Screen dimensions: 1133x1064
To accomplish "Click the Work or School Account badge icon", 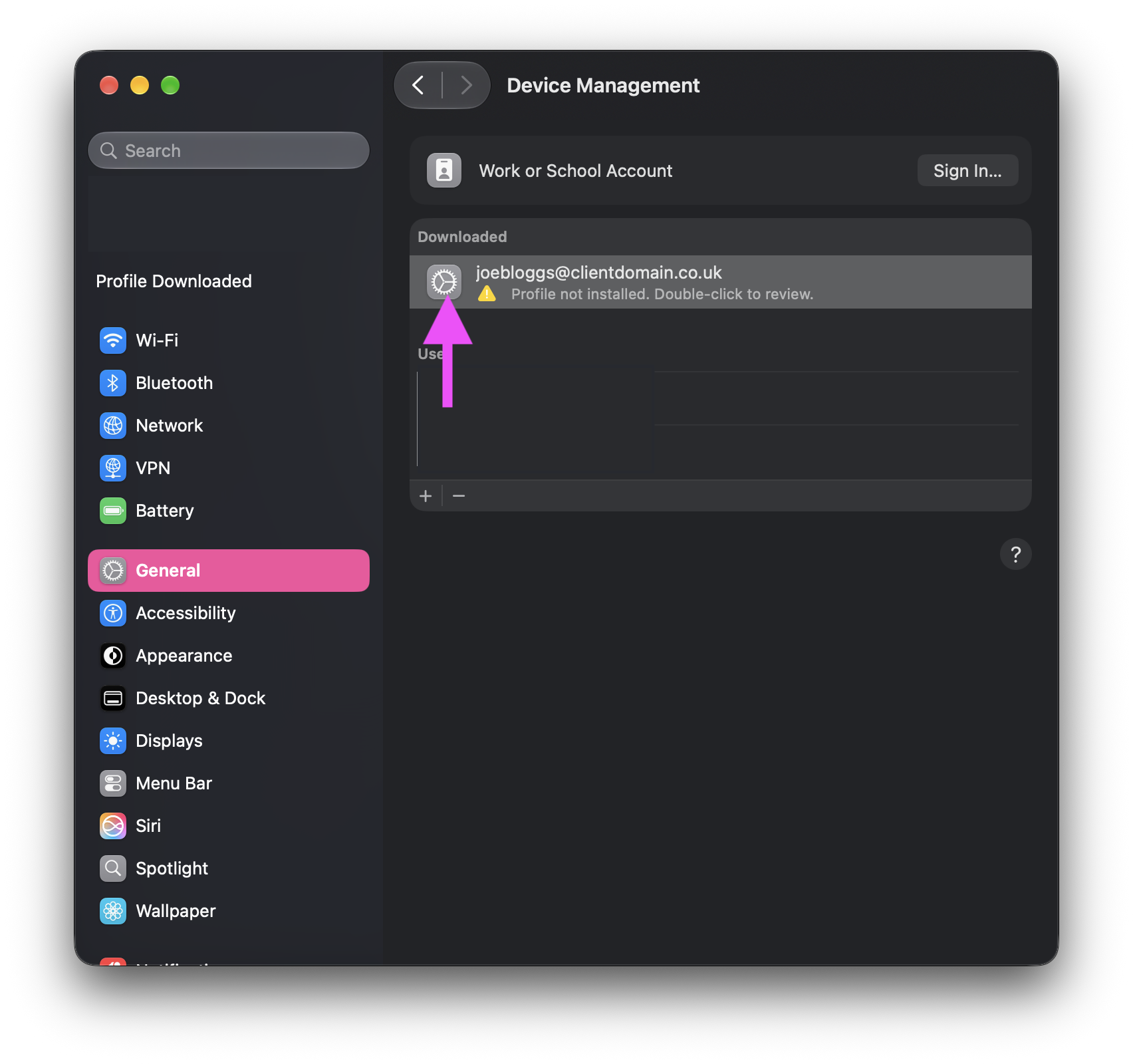I will pyautogui.click(x=444, y=171).
